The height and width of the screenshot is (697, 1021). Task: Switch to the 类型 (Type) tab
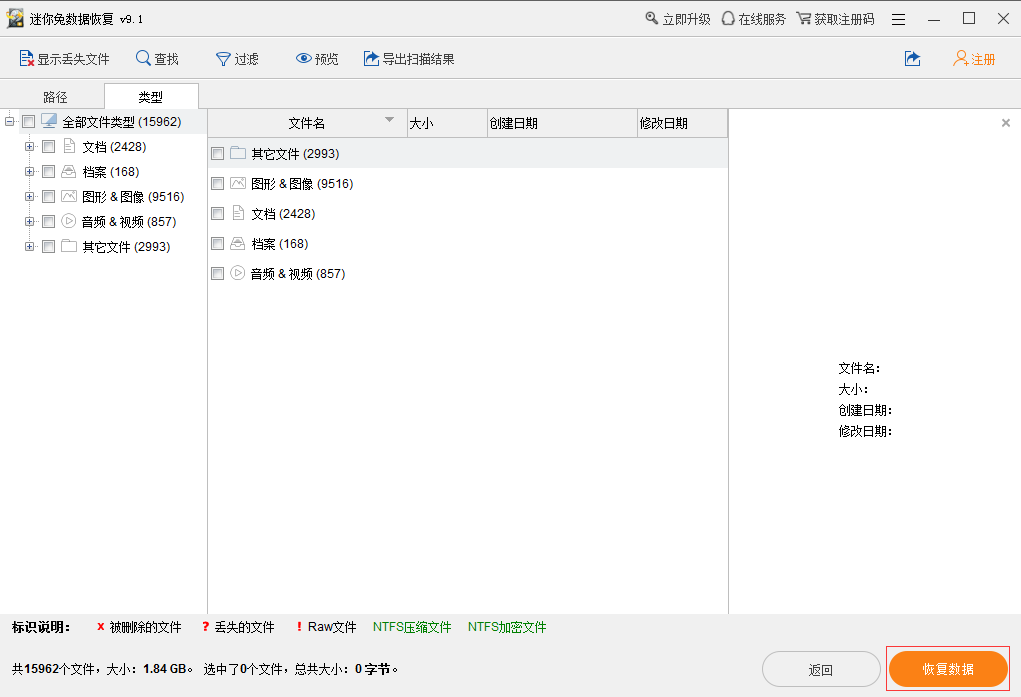click(x=151, y=97)
